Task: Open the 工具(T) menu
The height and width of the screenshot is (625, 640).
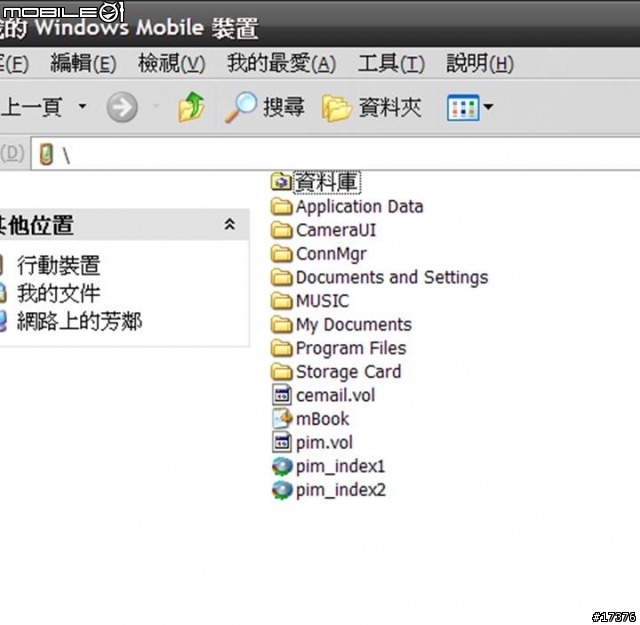Action: click(x=391, y=64)
